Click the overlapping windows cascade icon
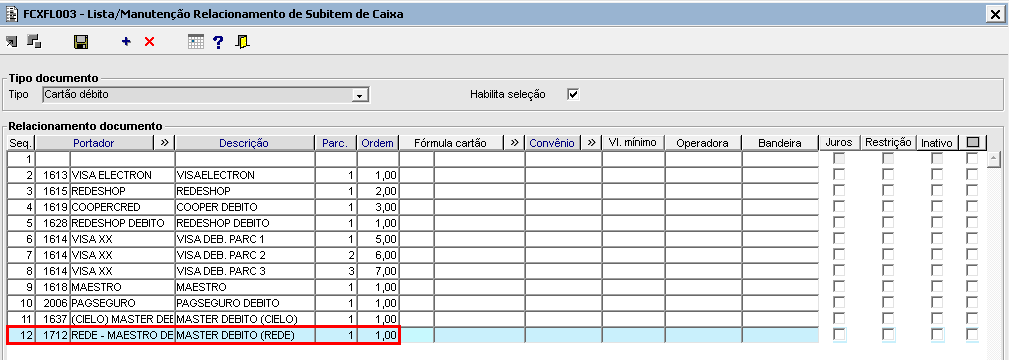1009x360 pixels. [x=35, y=42]
